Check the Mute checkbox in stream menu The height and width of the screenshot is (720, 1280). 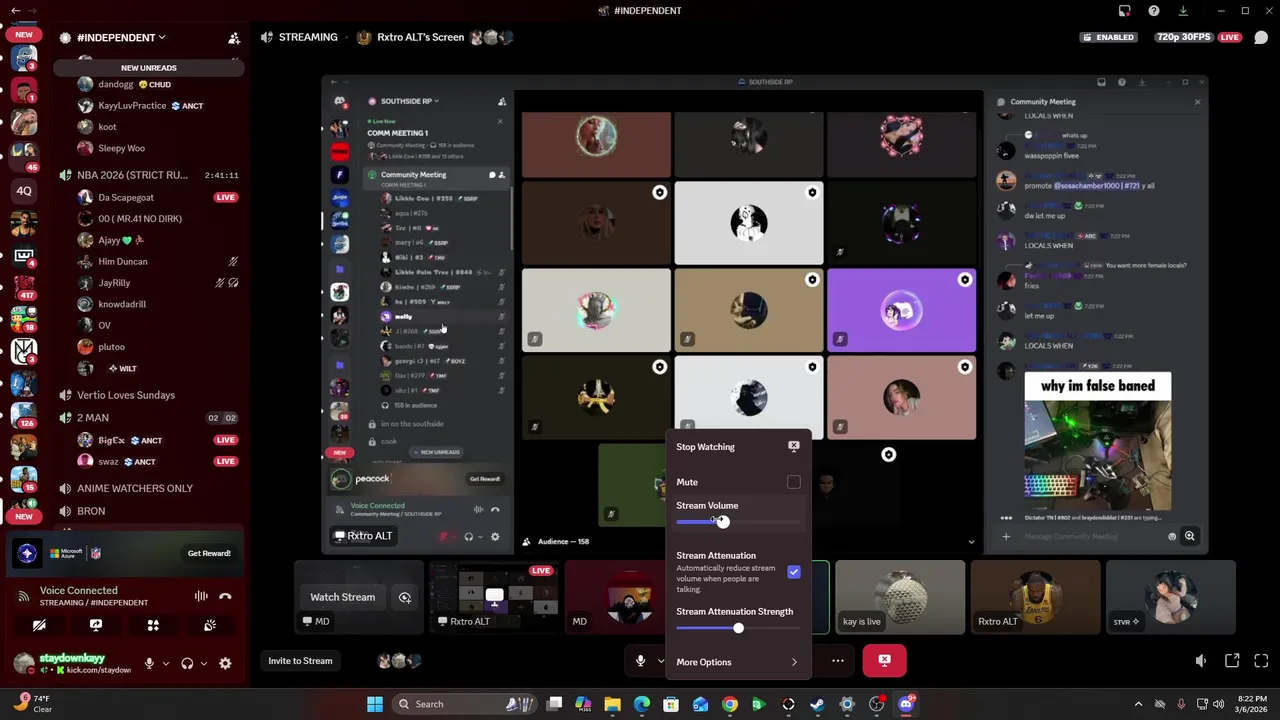793,482
